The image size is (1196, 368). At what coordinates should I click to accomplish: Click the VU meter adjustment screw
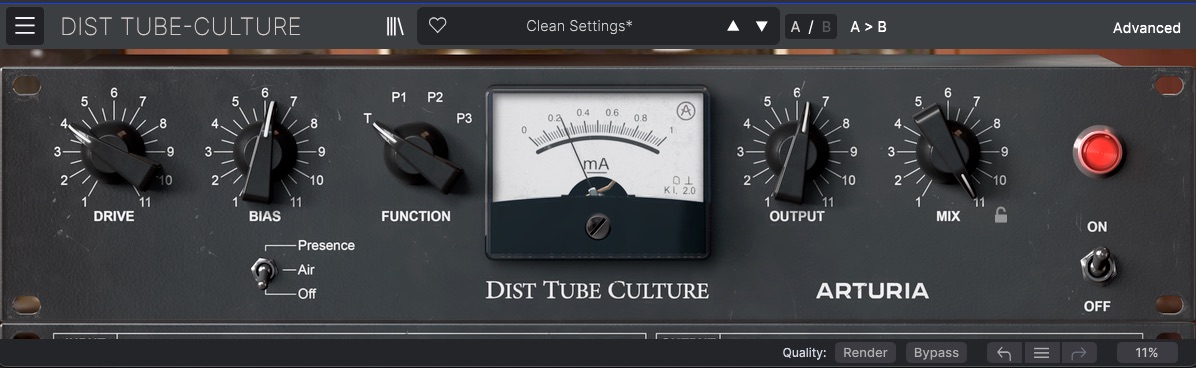point(596,227)
